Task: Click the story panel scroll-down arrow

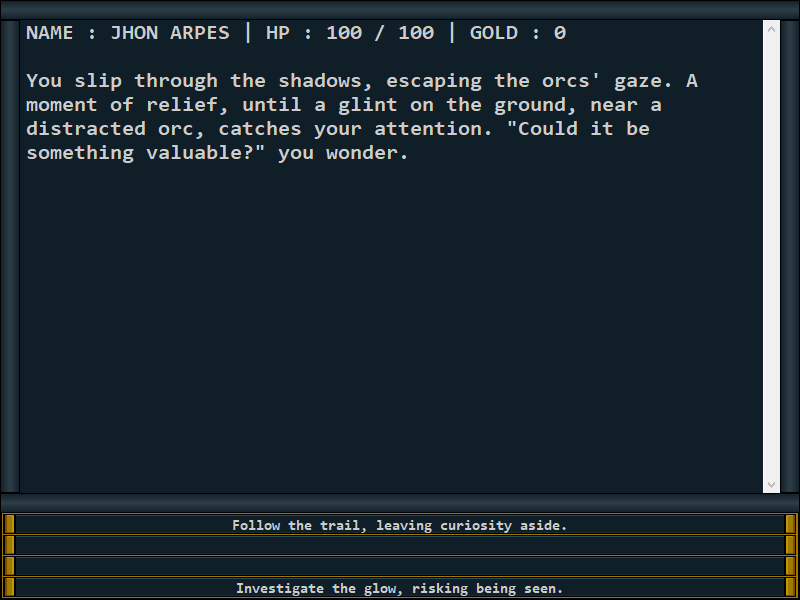Action: coord(771,484)
